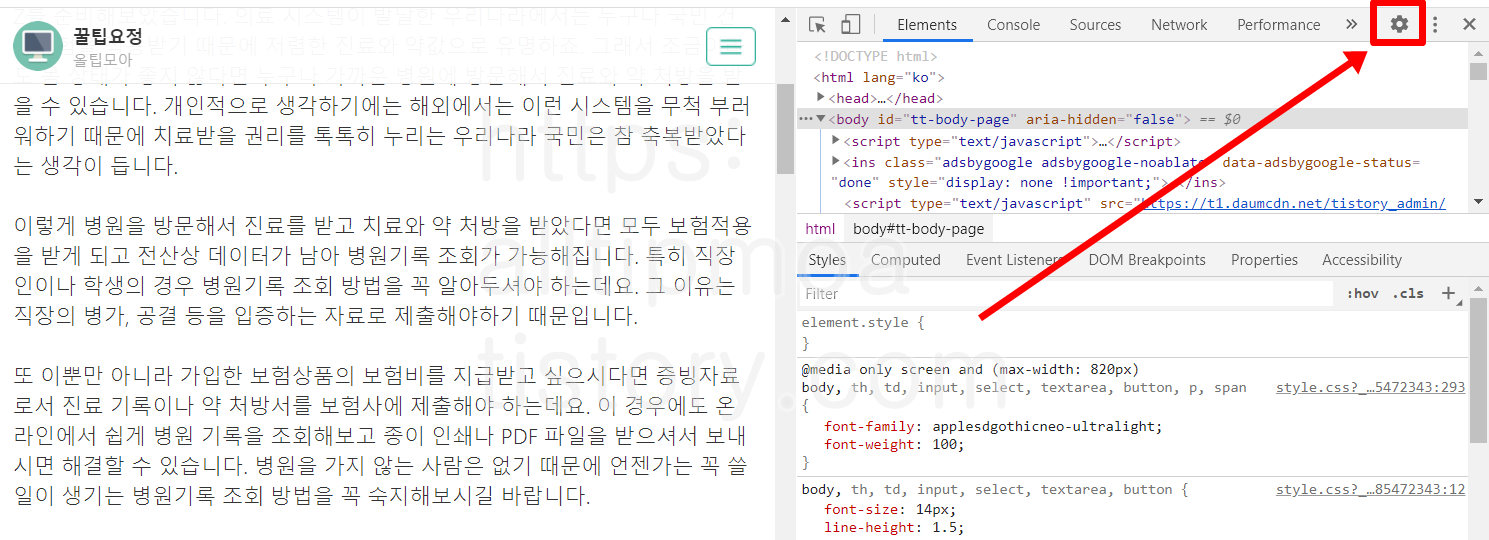
Task: Click the Elements tree scrollbar thumb
Action: [x=1477, y=71]
